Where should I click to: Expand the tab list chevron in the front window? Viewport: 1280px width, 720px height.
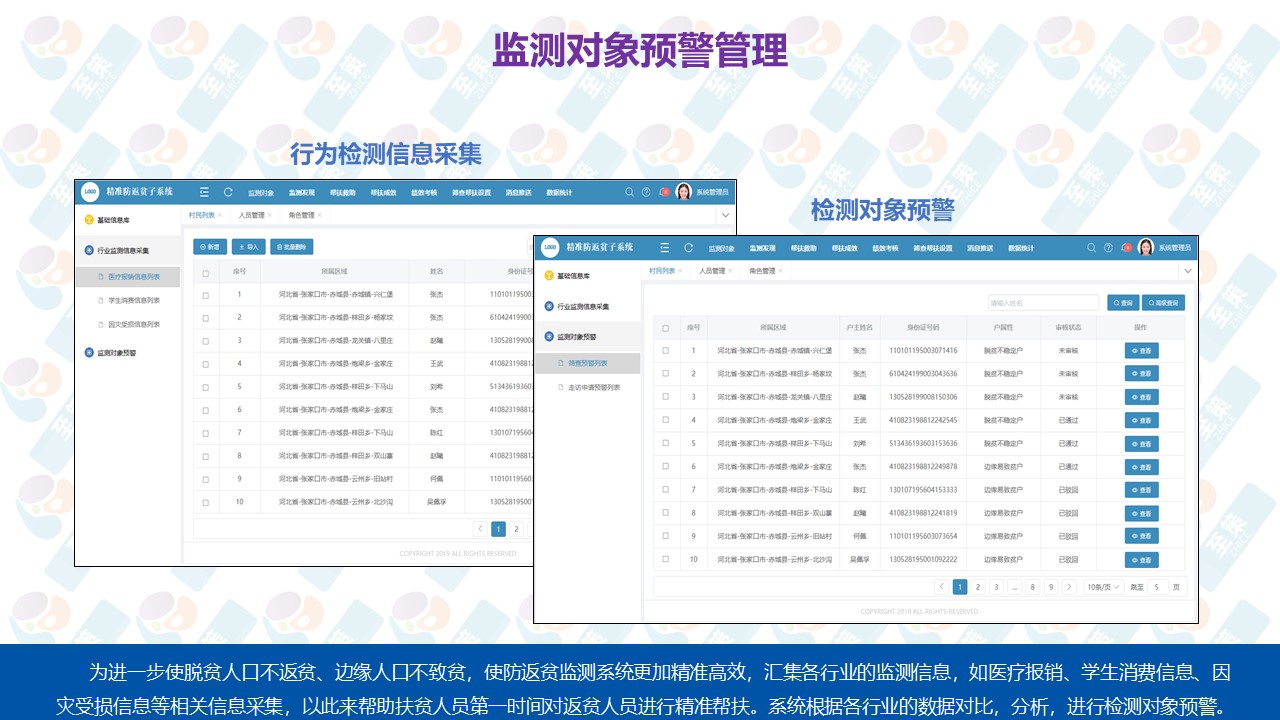tap(1188, 271)
